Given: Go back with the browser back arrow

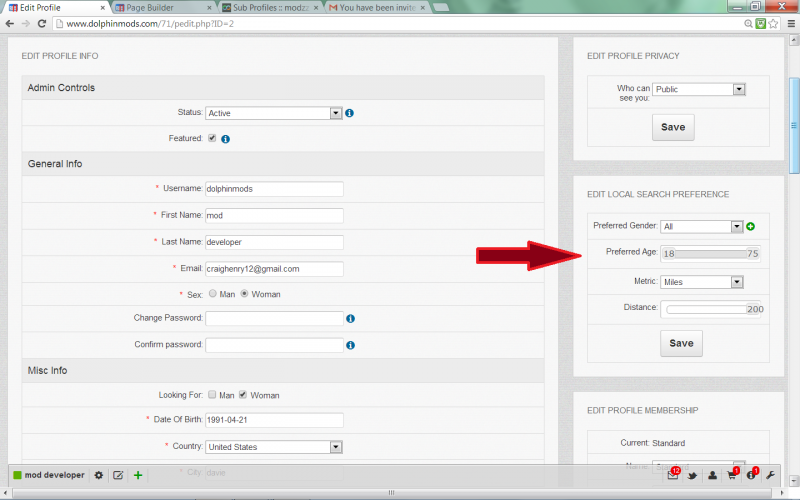Looking at the screenshot, I should 9,23.
